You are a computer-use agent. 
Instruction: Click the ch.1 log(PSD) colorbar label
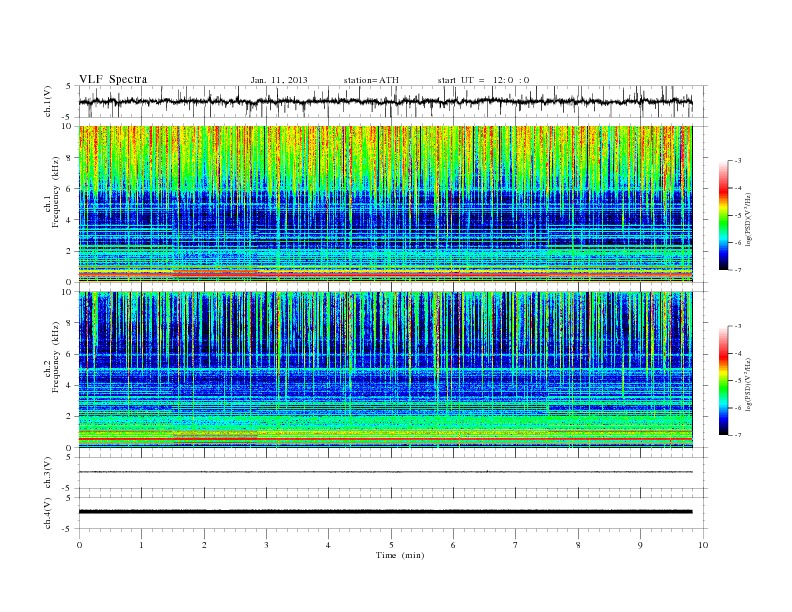(749, 219)
